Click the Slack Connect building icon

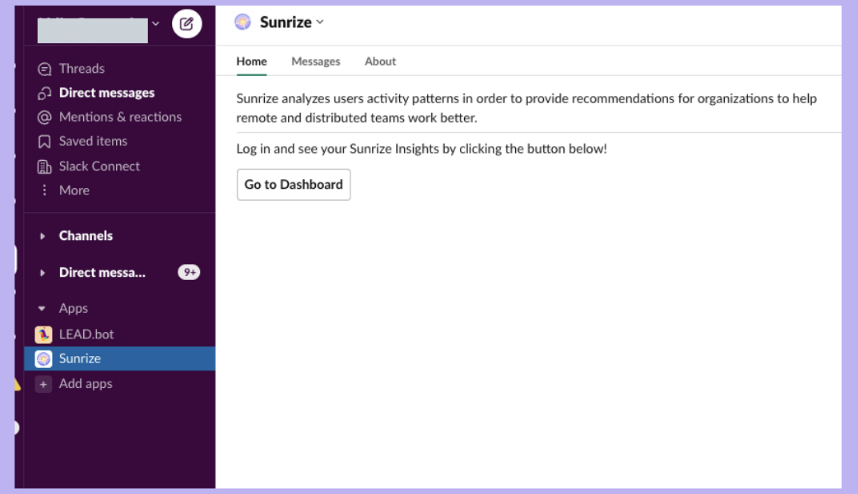[x=44, y=166]
